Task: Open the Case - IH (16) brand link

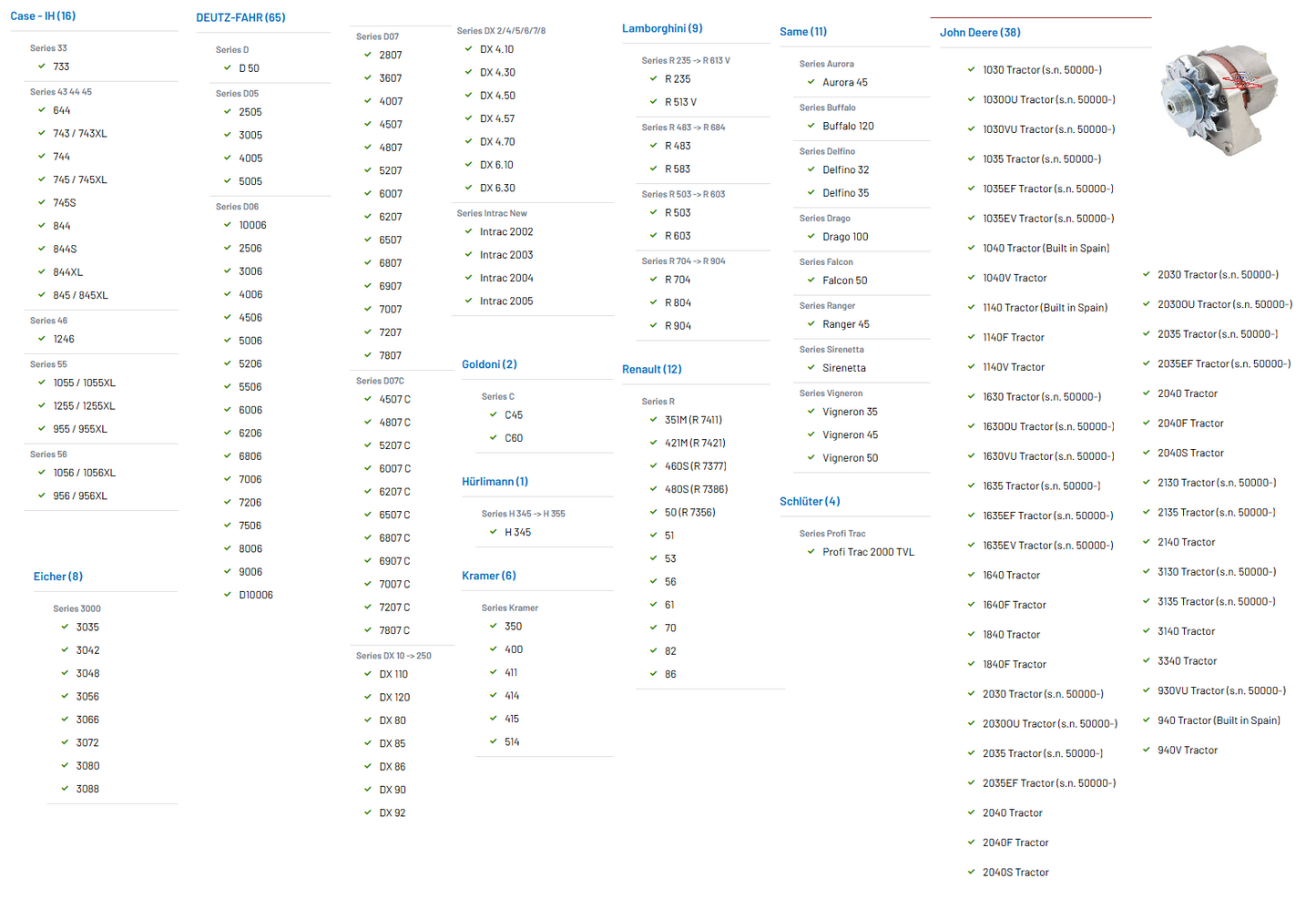Action: [x=43, y=16]
